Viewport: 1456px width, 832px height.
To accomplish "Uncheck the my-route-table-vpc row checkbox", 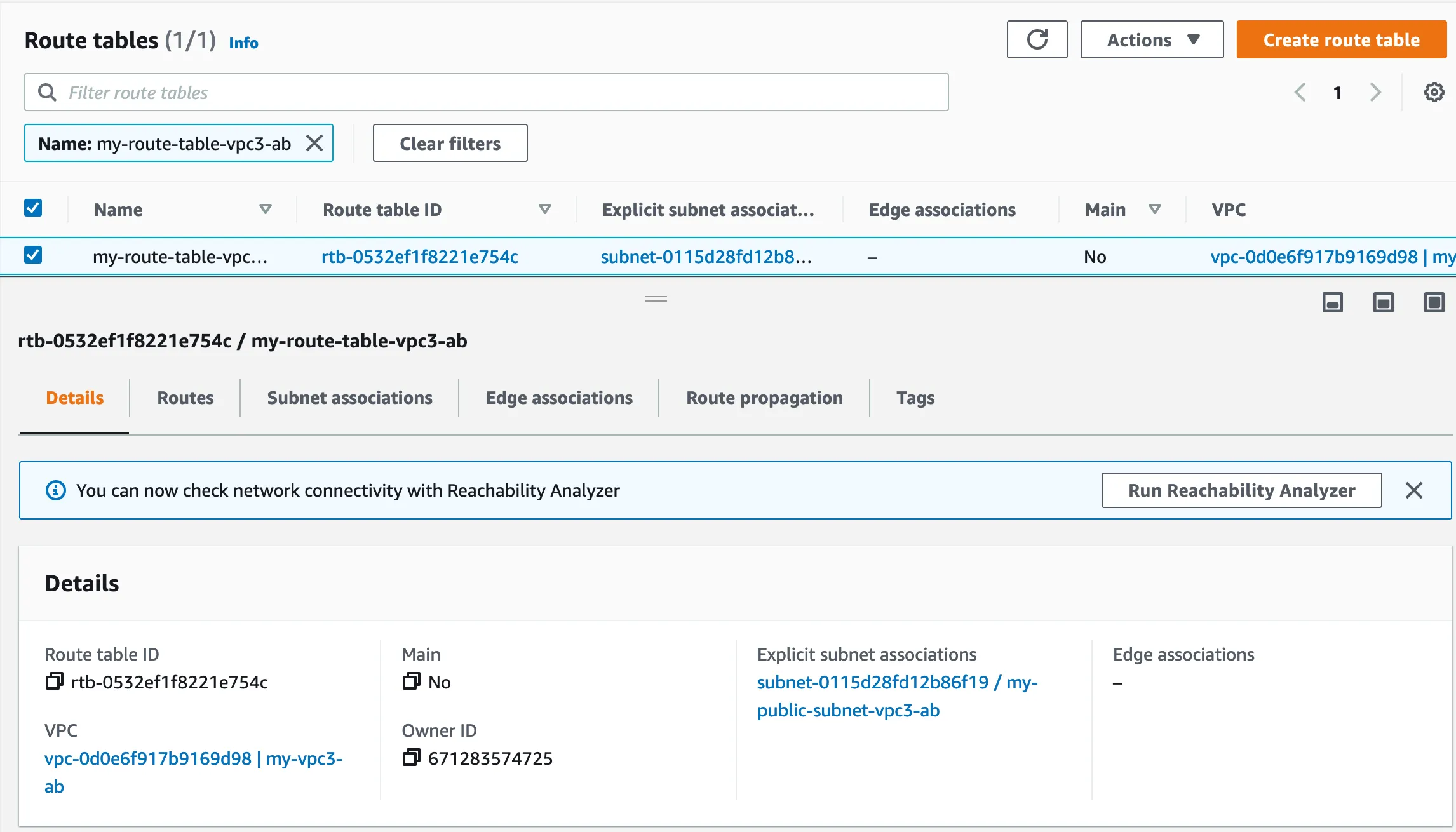I will tap(33, 255).
